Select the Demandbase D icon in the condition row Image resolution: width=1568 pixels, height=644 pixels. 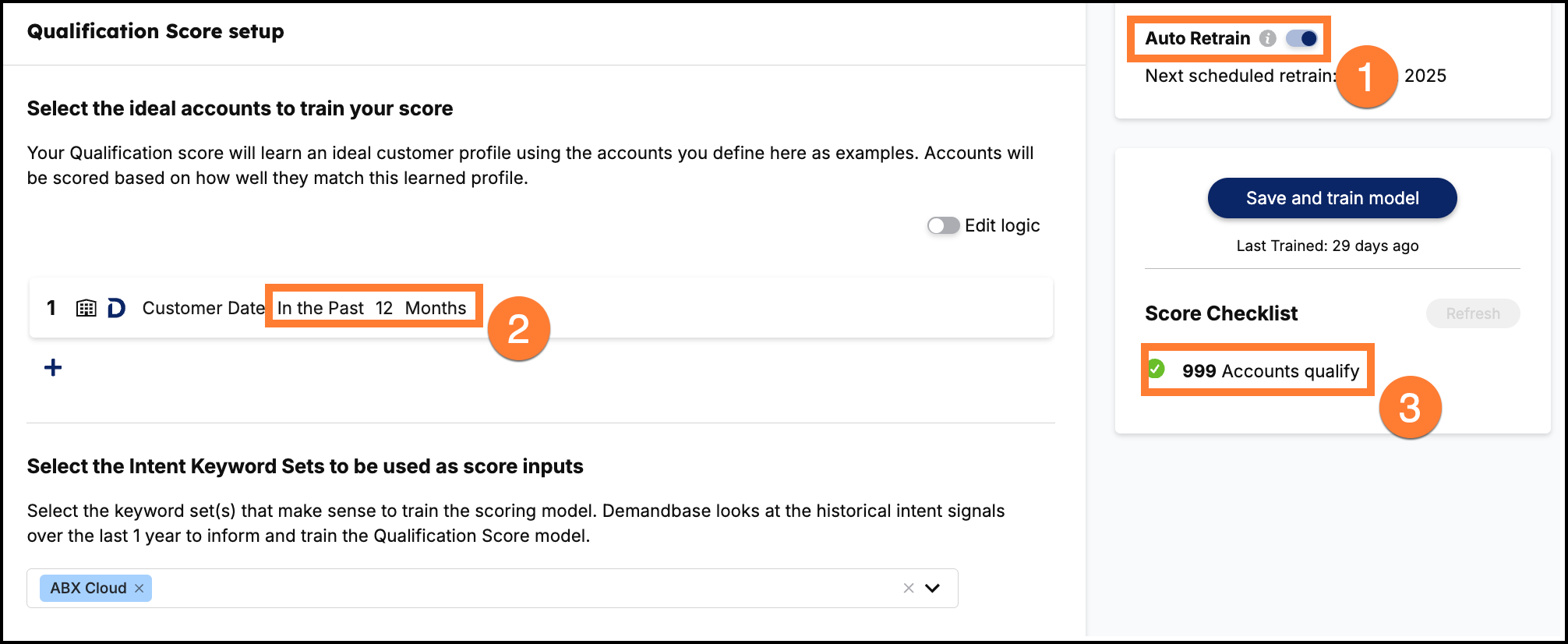point(115,308)
